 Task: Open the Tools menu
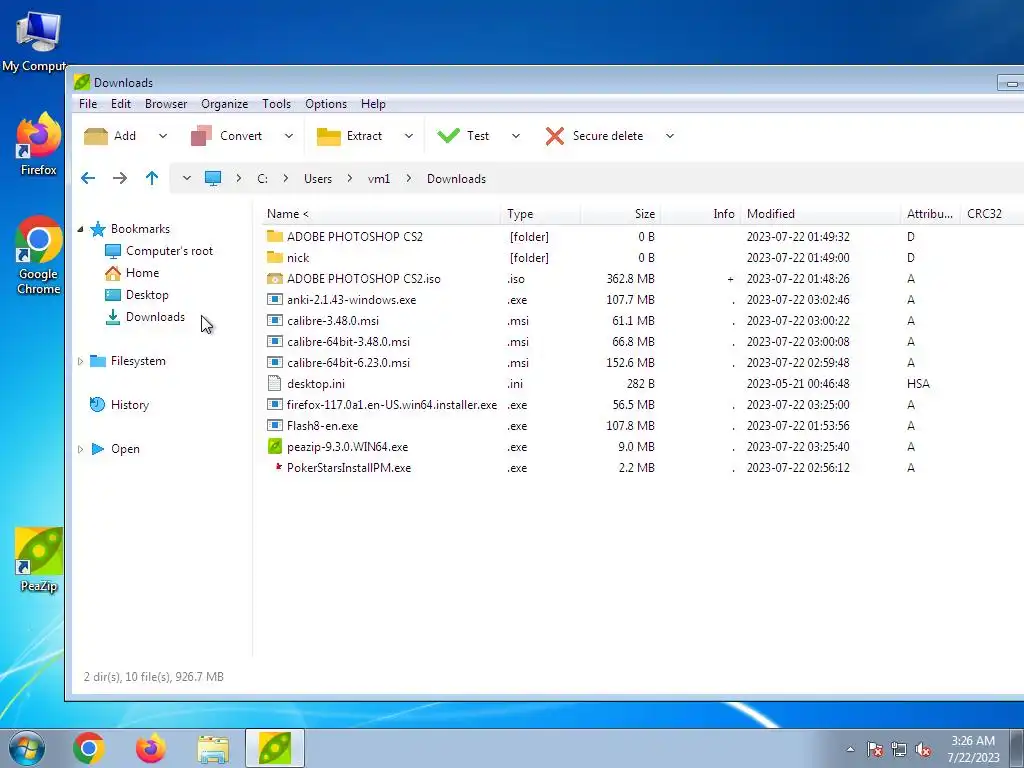[x=276, y=104]
